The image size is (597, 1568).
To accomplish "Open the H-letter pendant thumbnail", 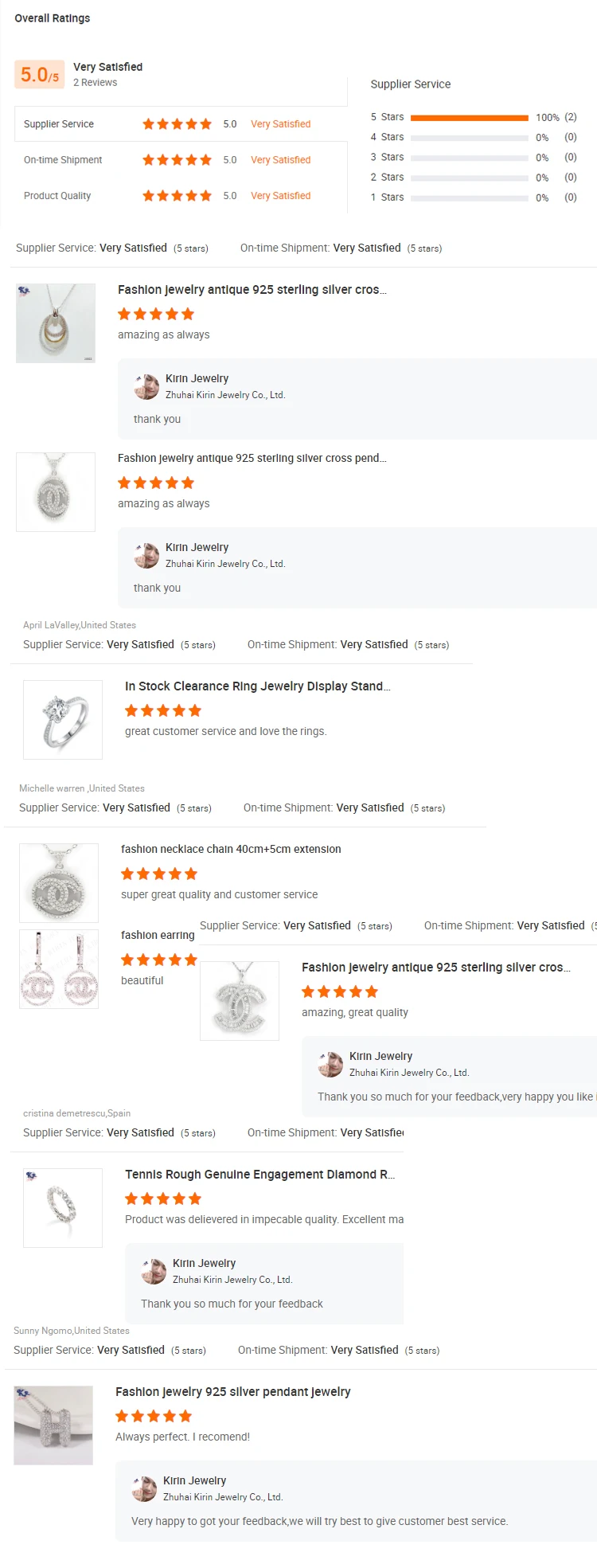I will [x=53, y=1425].
